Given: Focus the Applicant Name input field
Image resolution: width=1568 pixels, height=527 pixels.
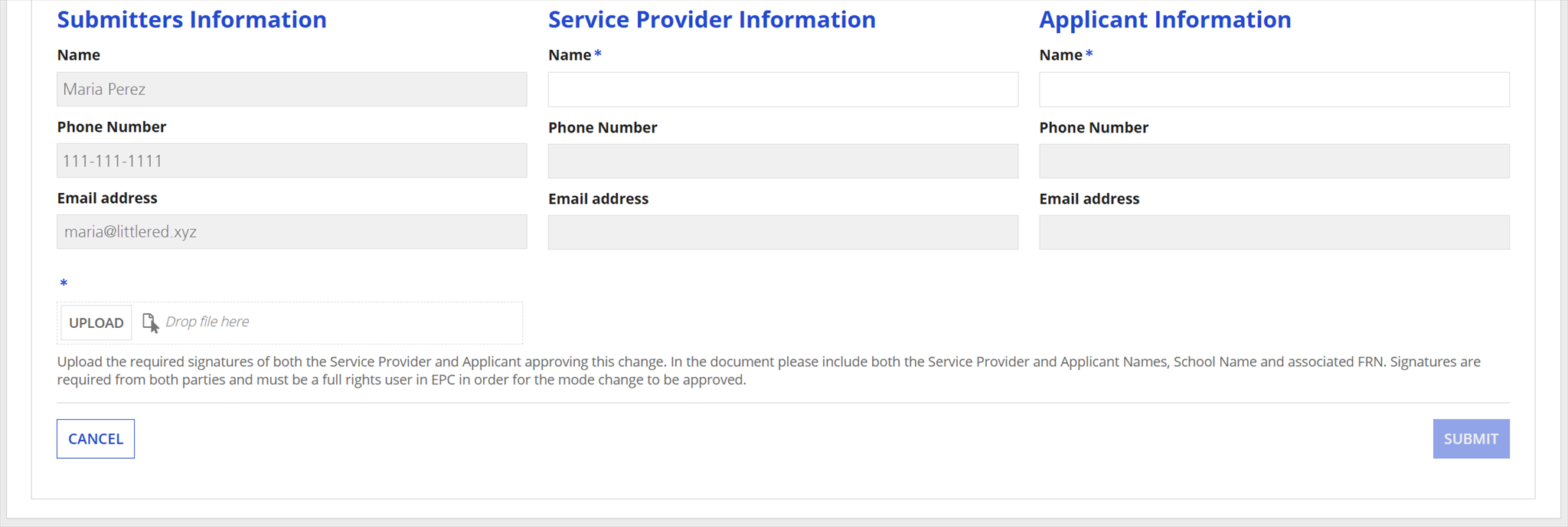Looking at the screenshot, I should [1274, 90].
